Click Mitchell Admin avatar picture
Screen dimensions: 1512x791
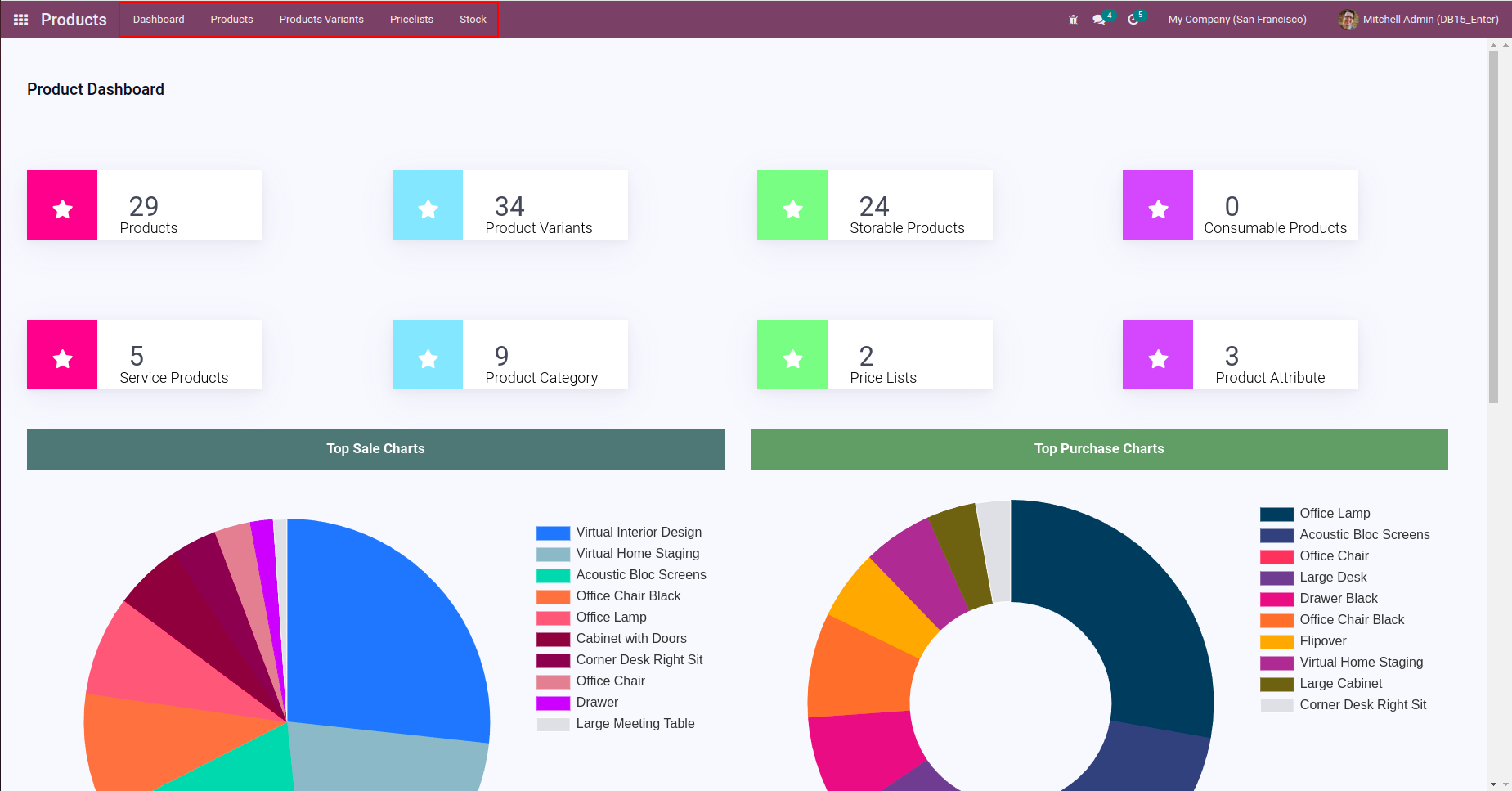point(1348,20)
